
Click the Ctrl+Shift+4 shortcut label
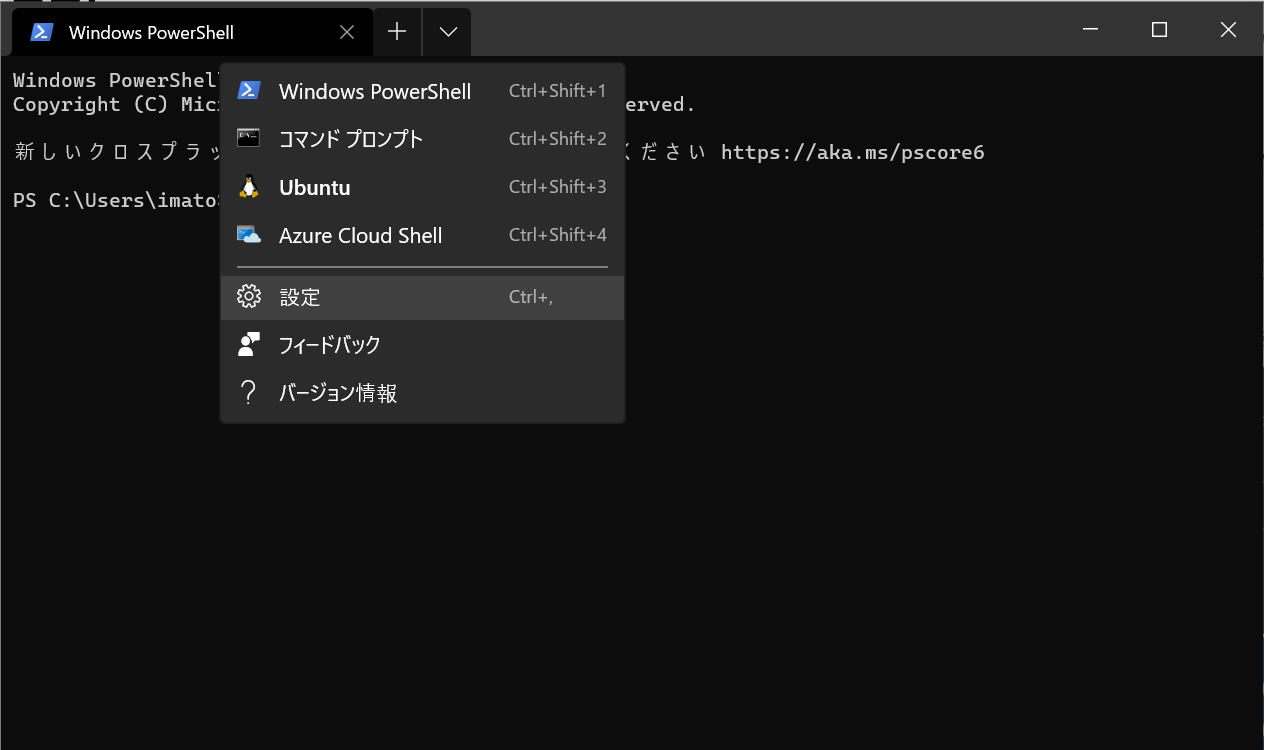558,235
